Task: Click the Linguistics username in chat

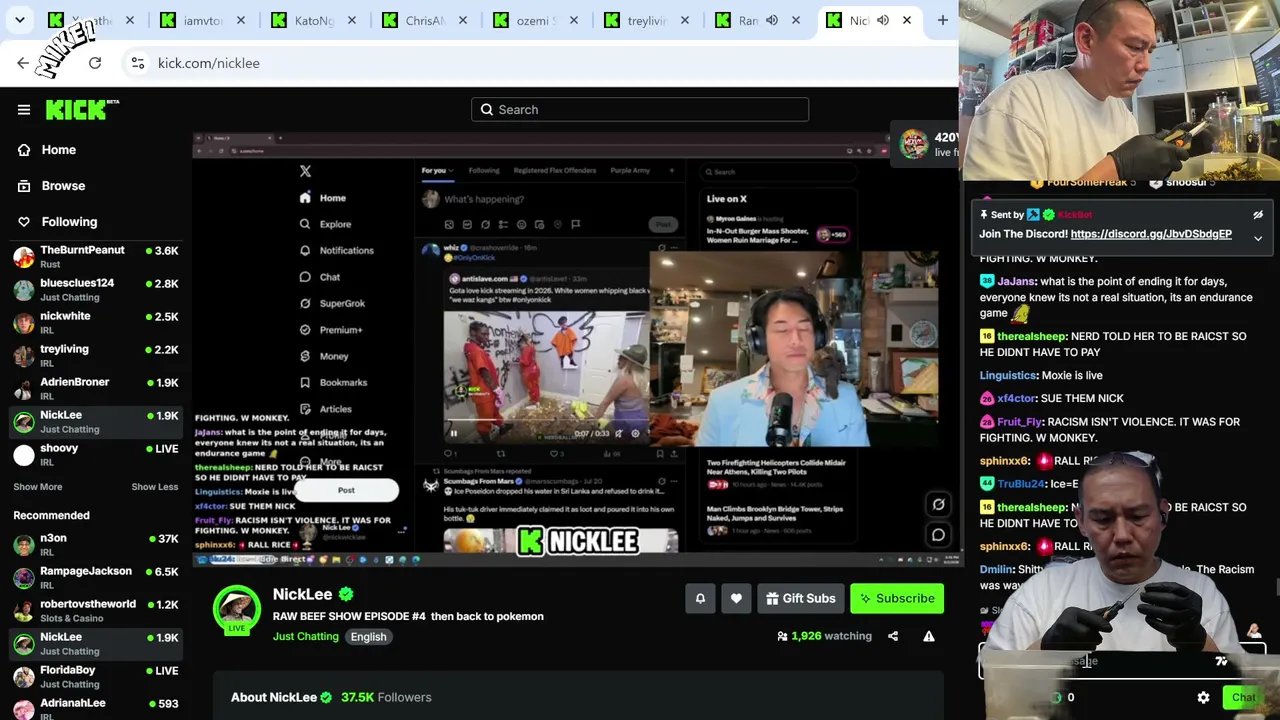Action: click(1008, 376)
